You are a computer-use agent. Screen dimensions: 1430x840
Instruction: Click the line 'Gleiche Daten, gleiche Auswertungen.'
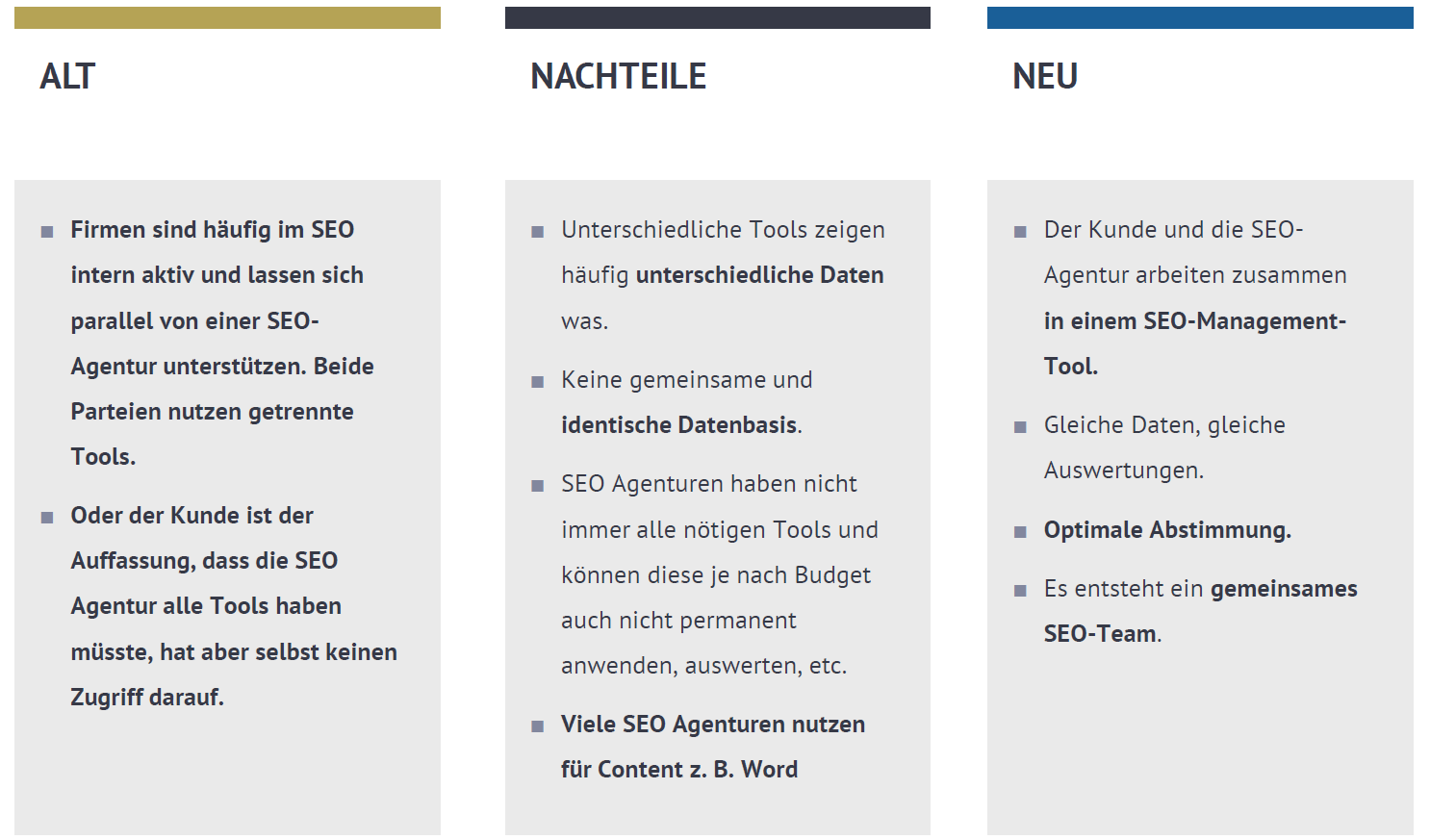click(1164, 447)
